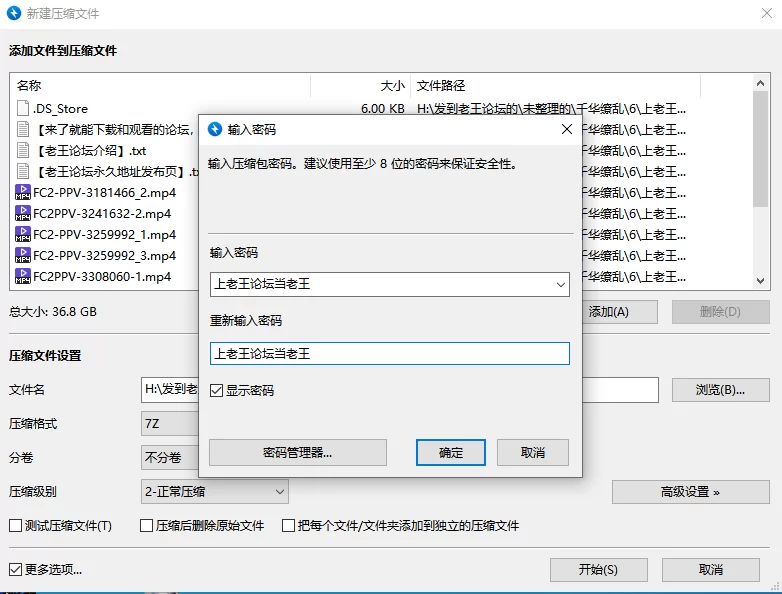Viewport: 782px width, 594px height.
Task: Open the 分卷 不分卷 dropdown
Action: 170,457
